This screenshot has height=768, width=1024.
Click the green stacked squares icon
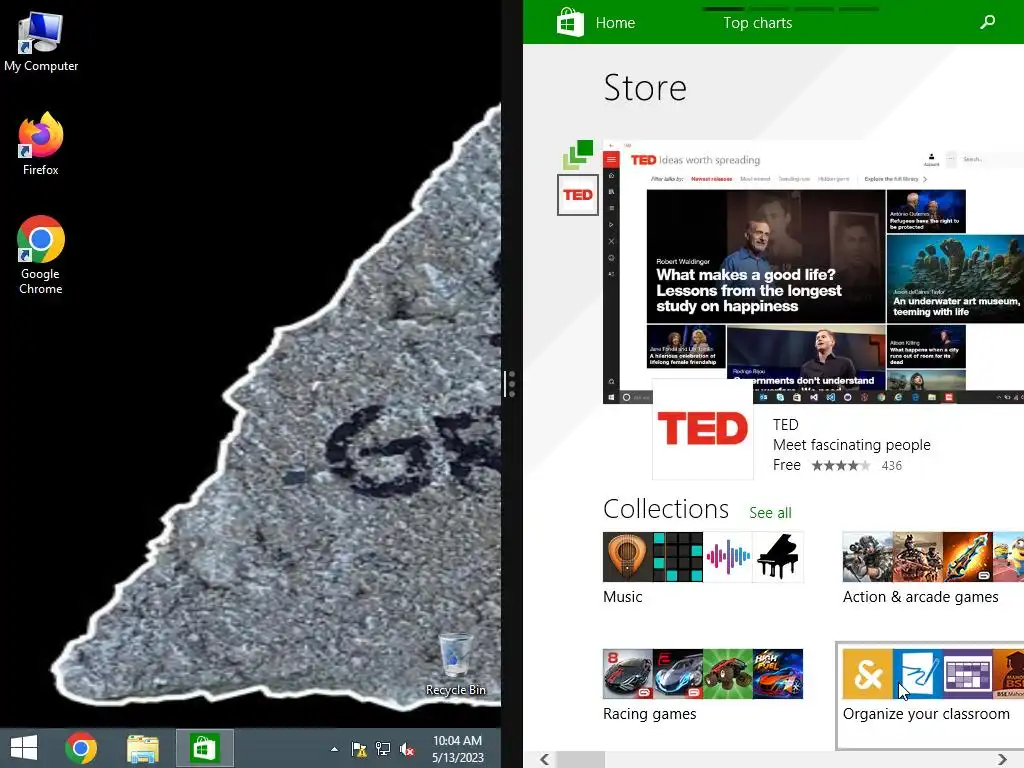(578, 155)
